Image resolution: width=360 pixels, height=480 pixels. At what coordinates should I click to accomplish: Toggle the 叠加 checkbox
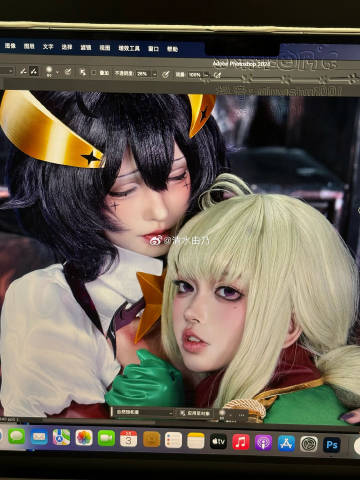click(x=94, y=72)
